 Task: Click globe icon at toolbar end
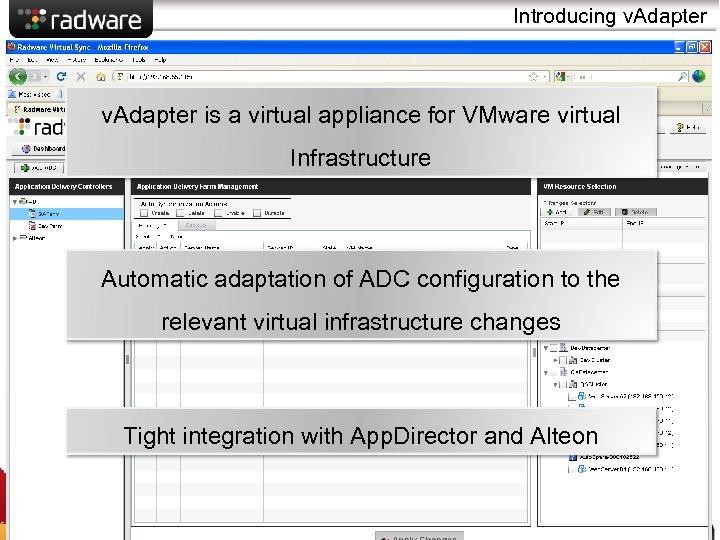698,76
